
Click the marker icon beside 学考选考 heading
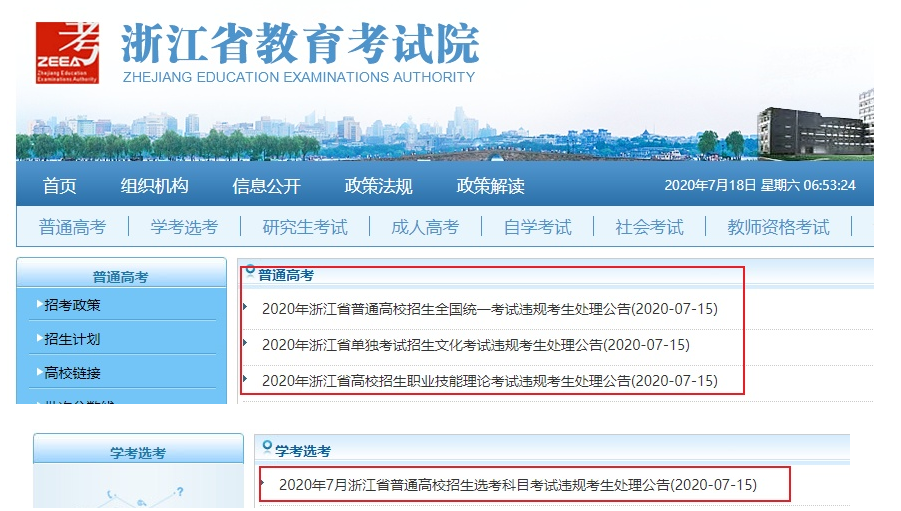(x=267, y=446)
